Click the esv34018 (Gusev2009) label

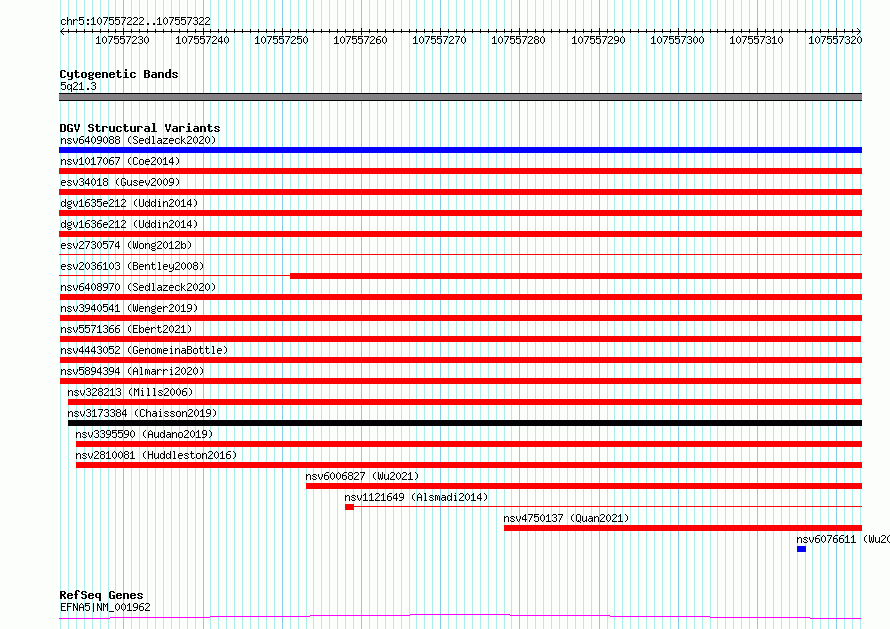[120, 182]
